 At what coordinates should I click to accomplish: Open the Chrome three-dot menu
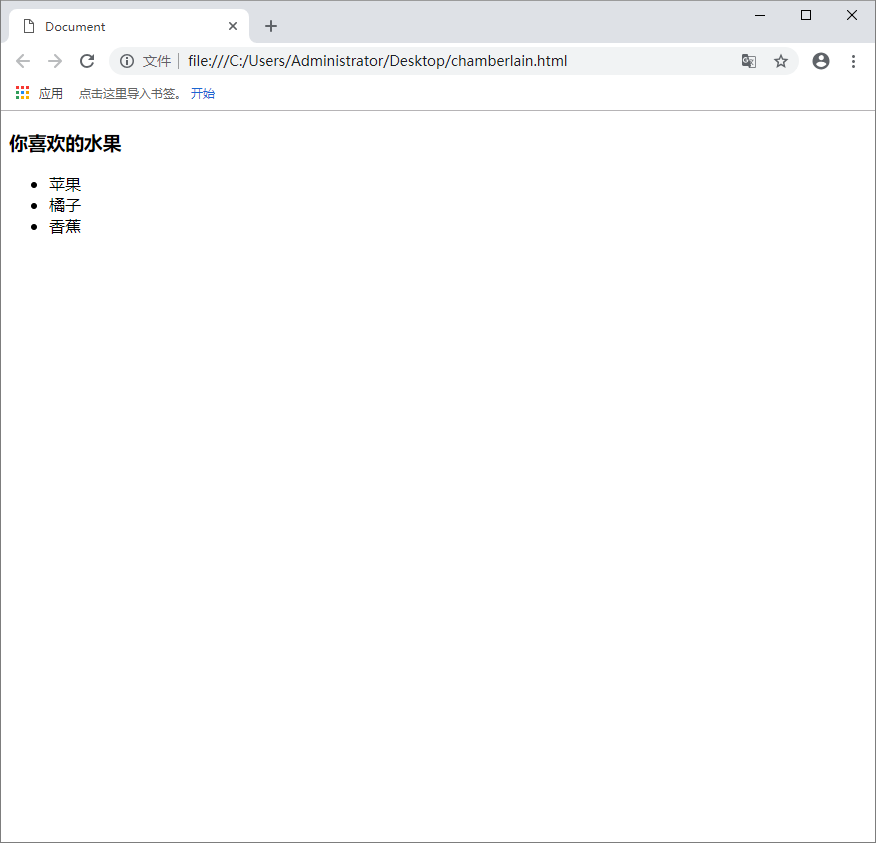(853, 61)
